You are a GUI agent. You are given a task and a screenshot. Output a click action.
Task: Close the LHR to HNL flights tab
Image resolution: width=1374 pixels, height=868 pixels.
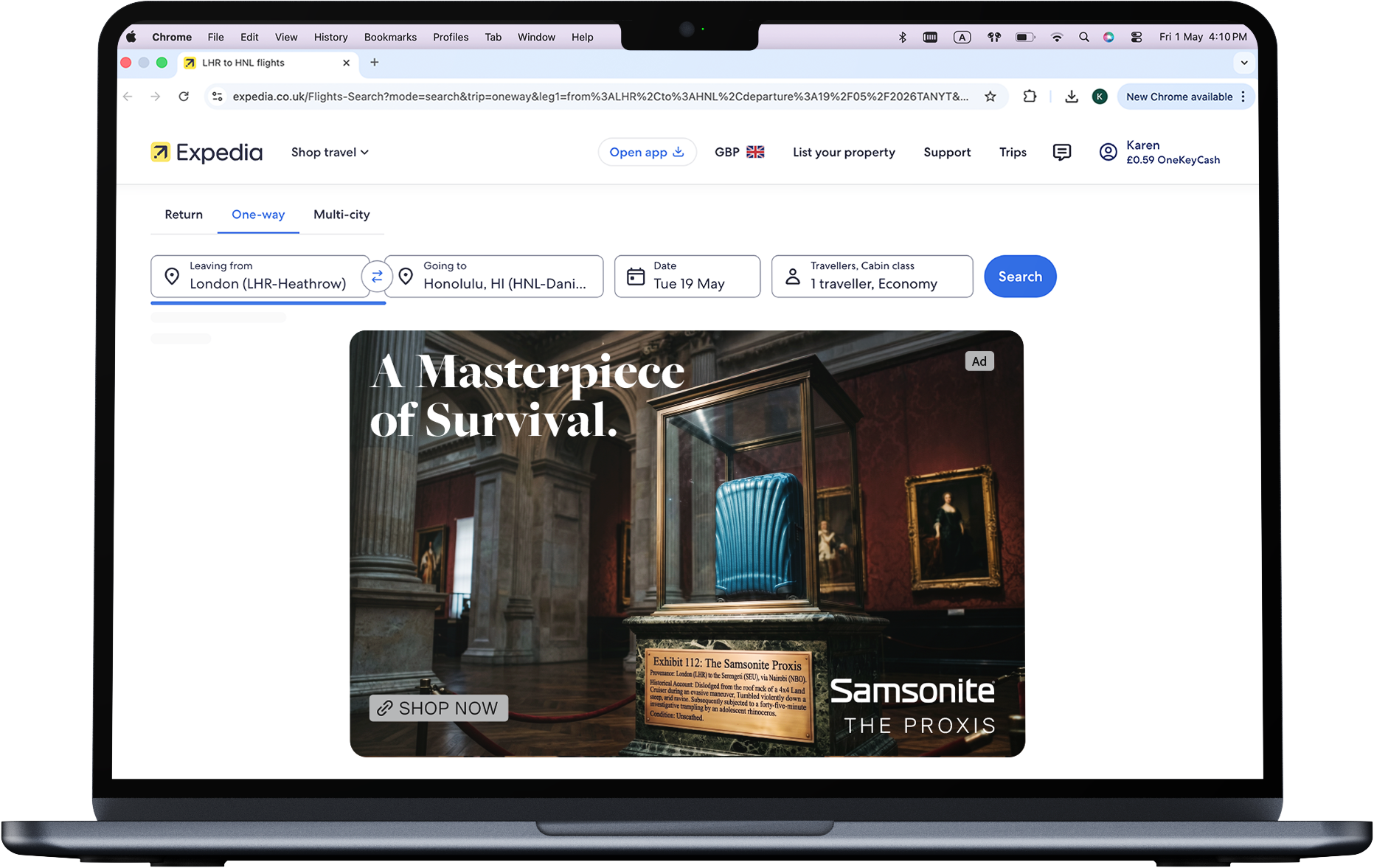click(x=347, y=63)
